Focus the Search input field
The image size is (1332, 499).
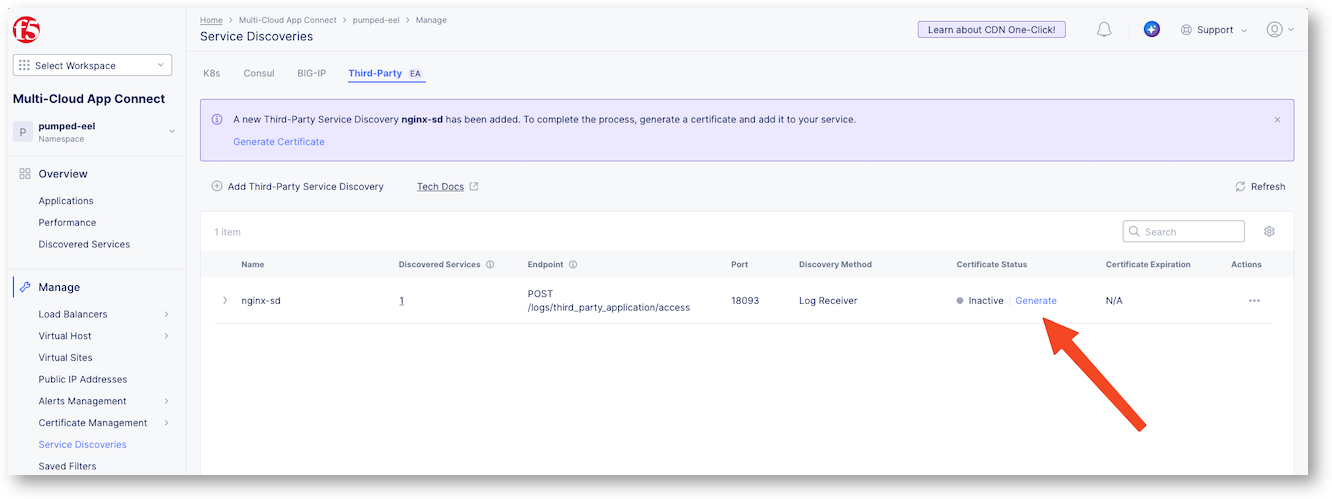(1184, 232)
